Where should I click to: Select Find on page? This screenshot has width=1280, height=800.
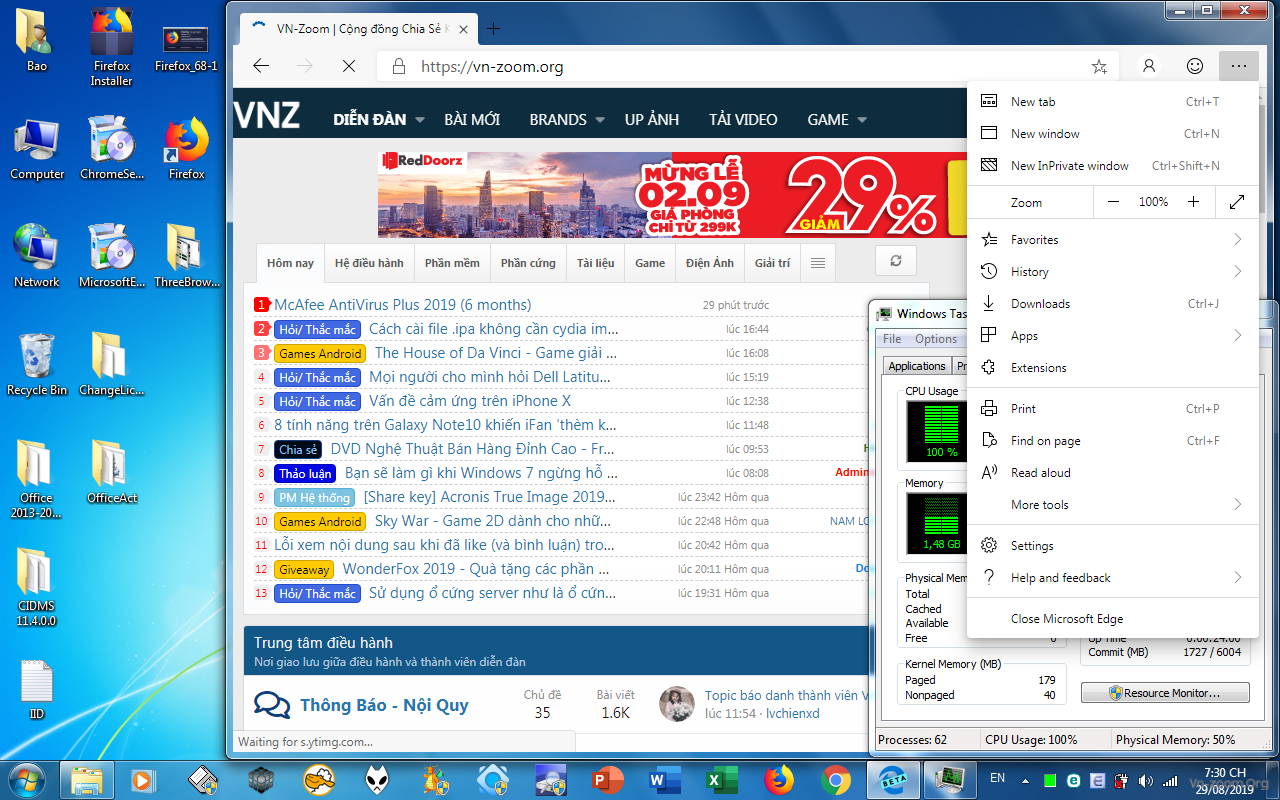pos(1113,441)
